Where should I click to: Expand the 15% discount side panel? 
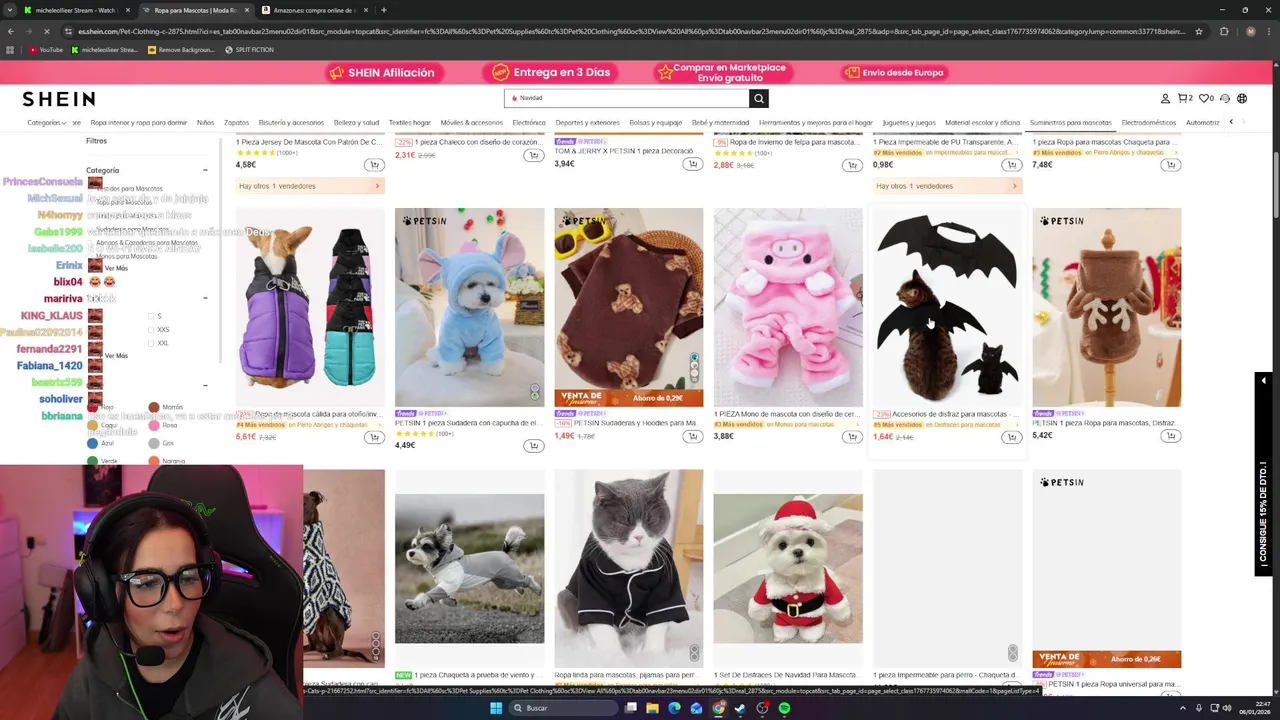1263,475
